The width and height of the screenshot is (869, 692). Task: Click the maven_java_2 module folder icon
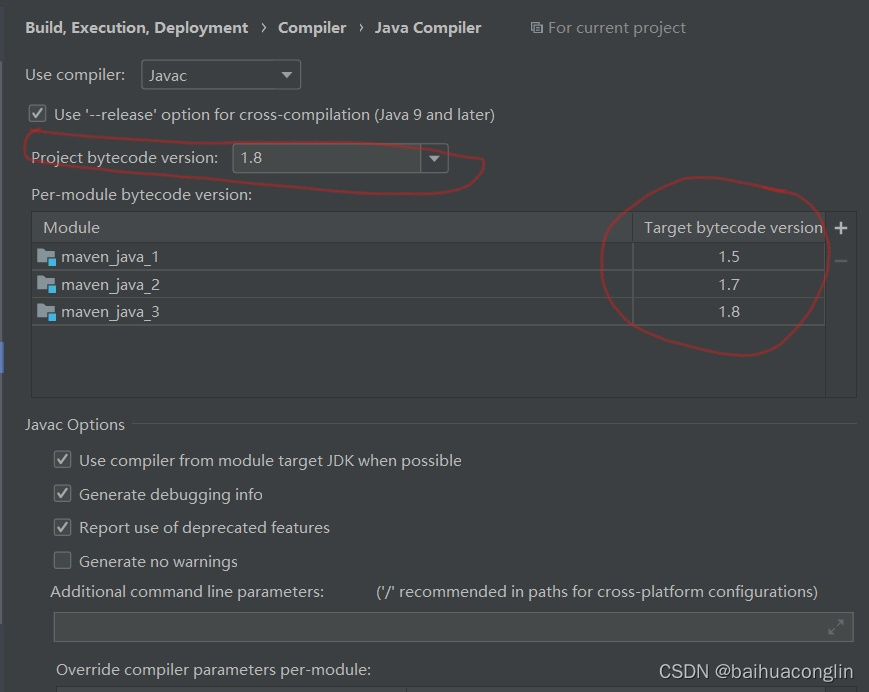point(46,285)
